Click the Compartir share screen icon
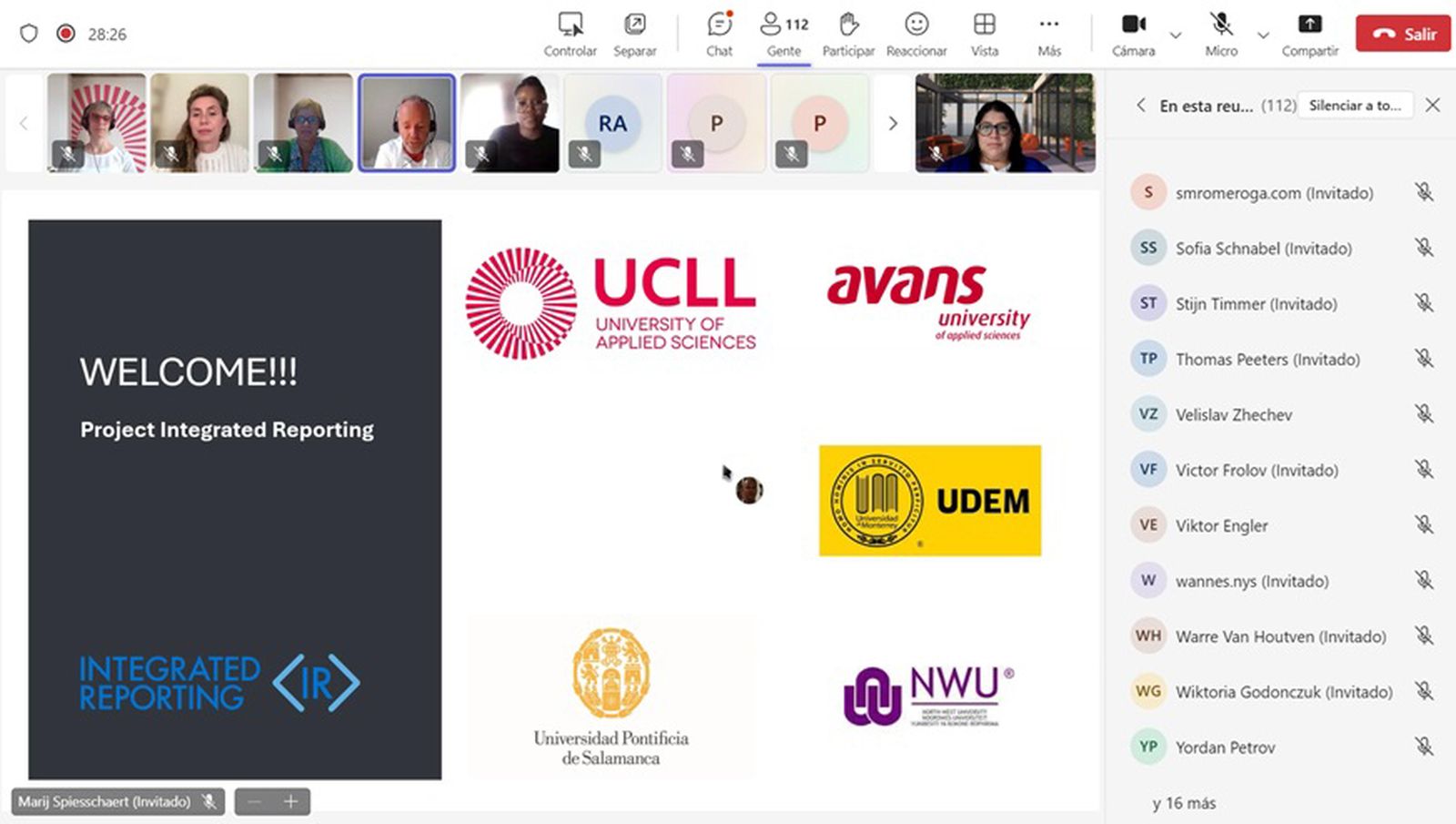The height and width of the screenshot is (824, 1456). point(1309,25)
